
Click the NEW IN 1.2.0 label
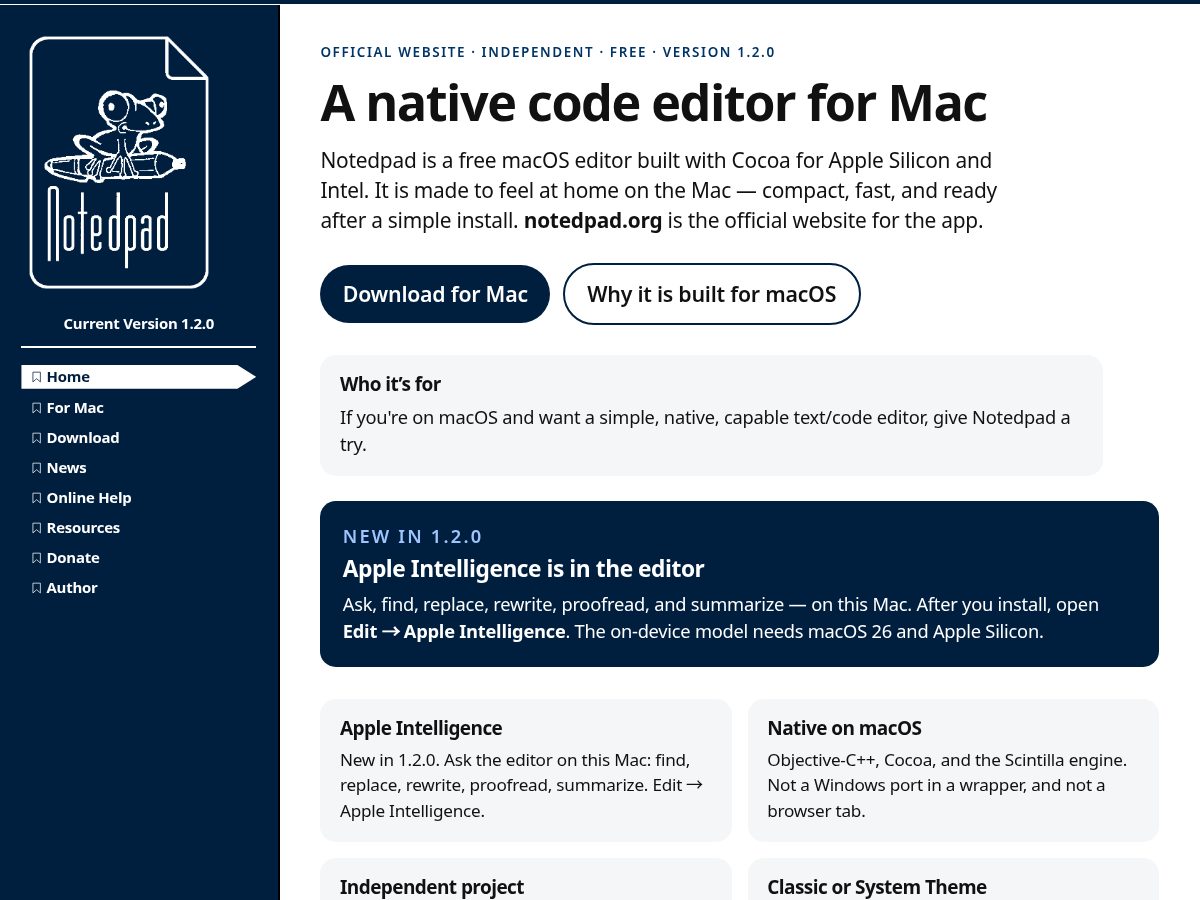click(413, 536)
